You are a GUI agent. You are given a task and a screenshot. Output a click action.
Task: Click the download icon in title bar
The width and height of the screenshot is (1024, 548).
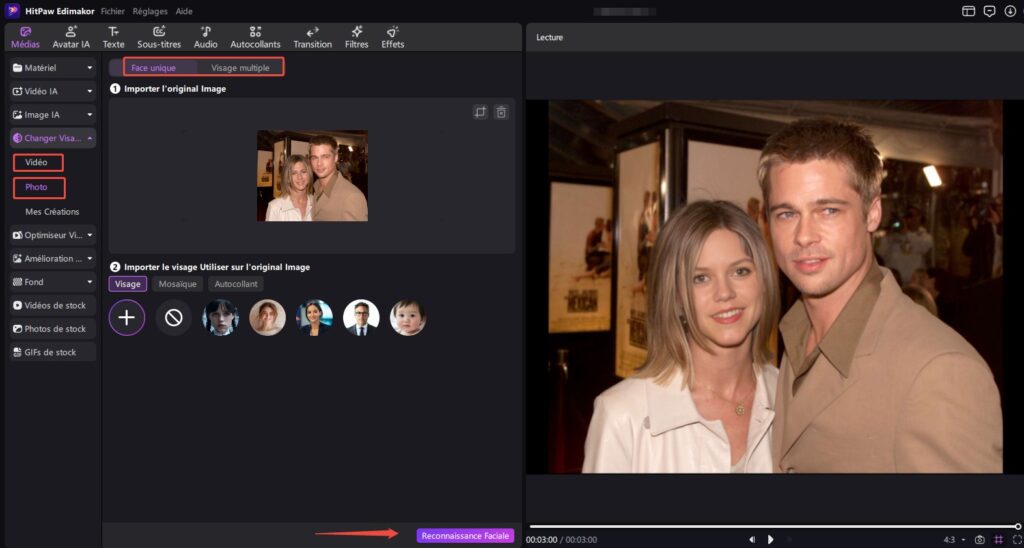[x=1010, y=11]
